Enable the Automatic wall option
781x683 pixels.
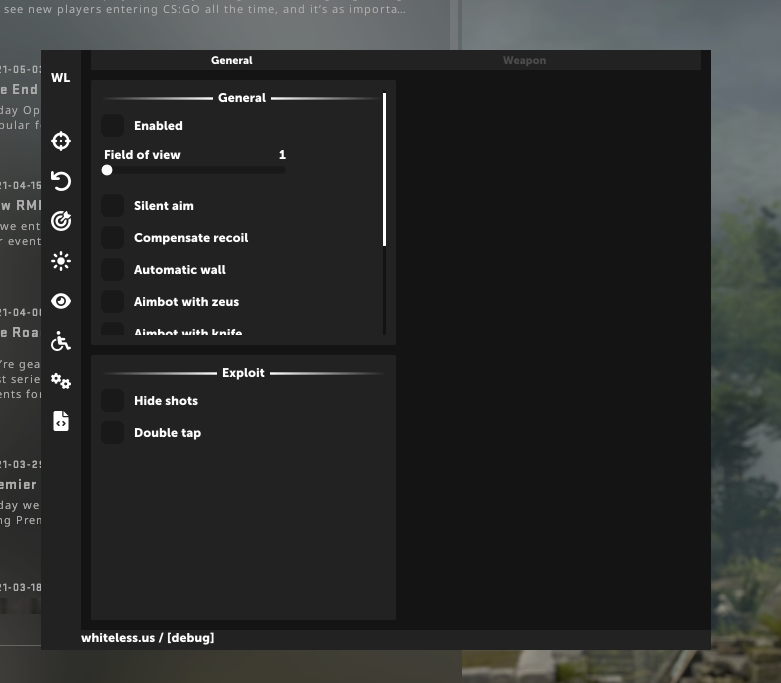[113, 270]
